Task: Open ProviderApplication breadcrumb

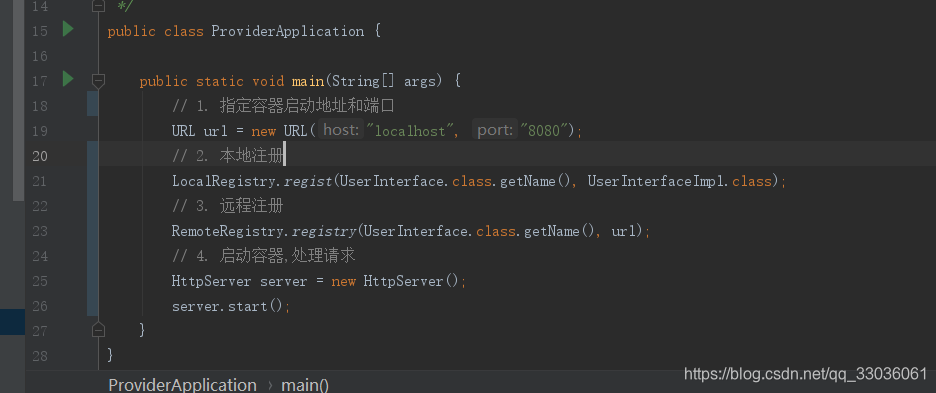Action: (x=183, y=385)
